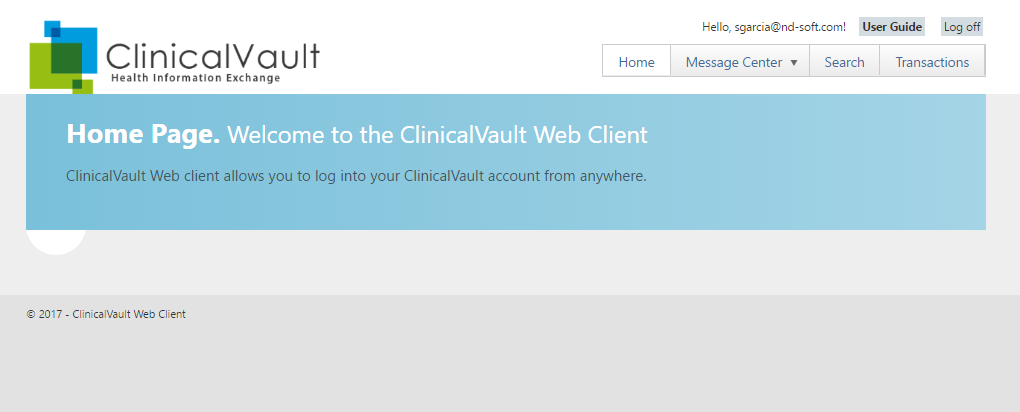This screenshot has height=412, width=1020.
Task: Click the ClinicalVault wordmark text
Action: pos(212,56)
